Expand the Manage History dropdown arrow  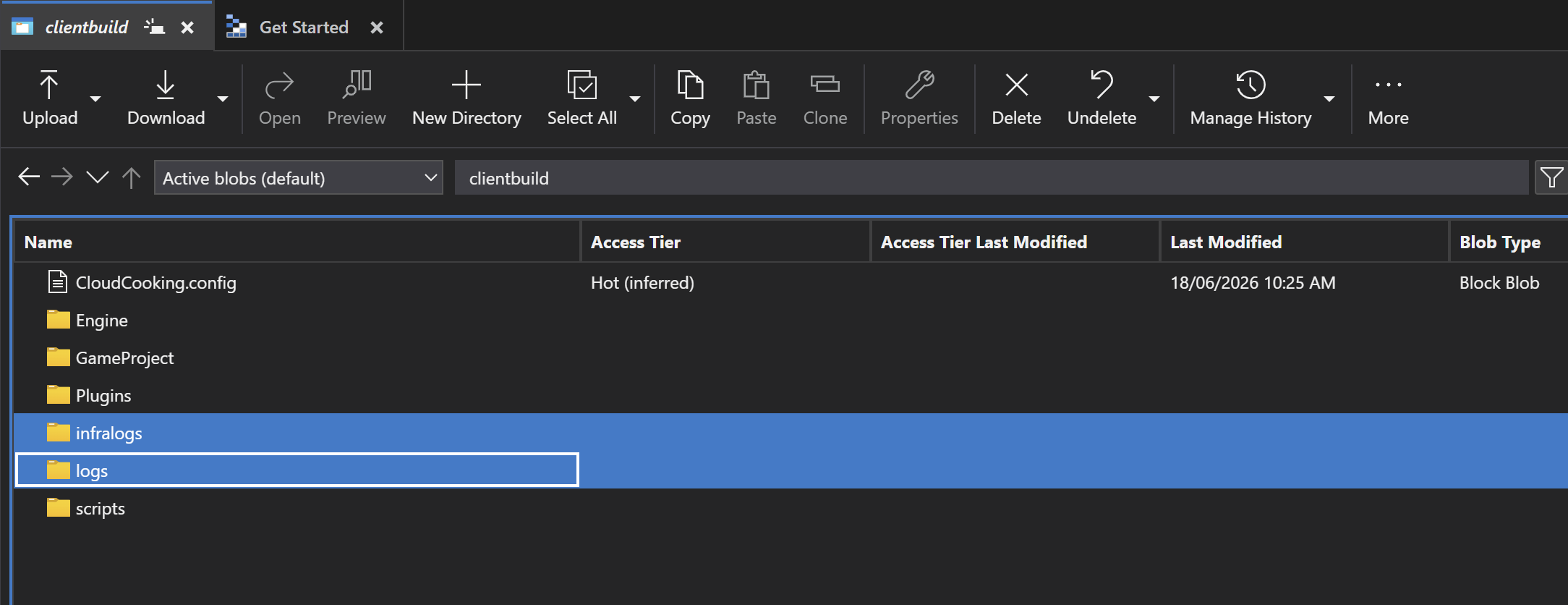1329,98
